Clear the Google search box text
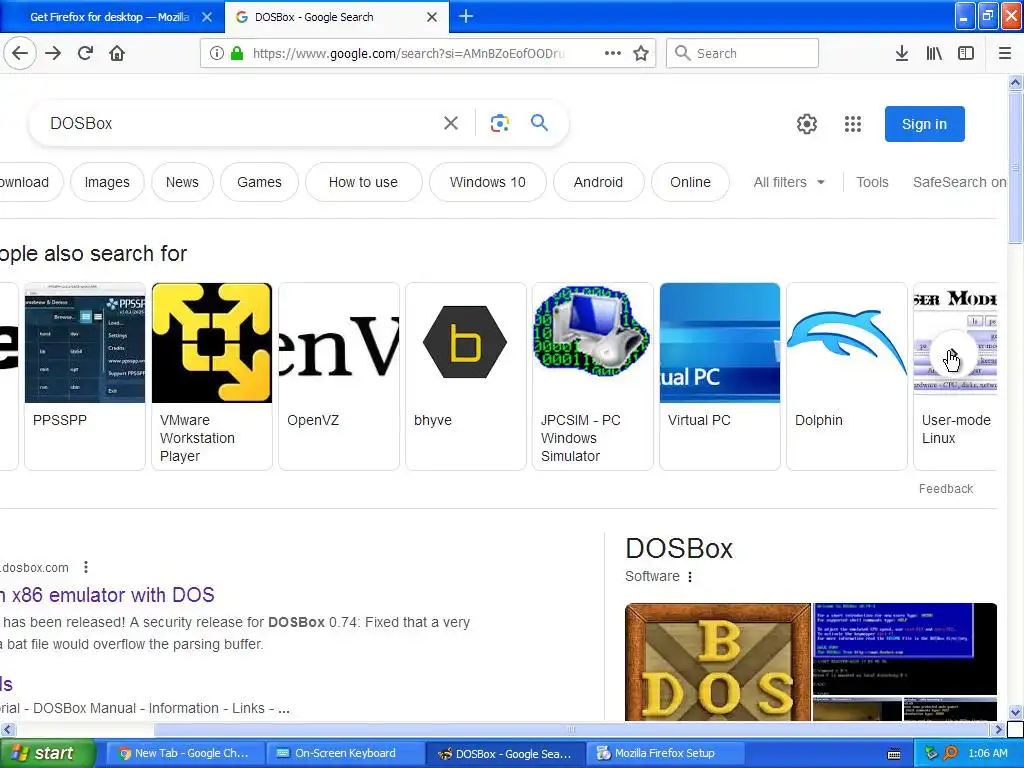 coord(451,123)
